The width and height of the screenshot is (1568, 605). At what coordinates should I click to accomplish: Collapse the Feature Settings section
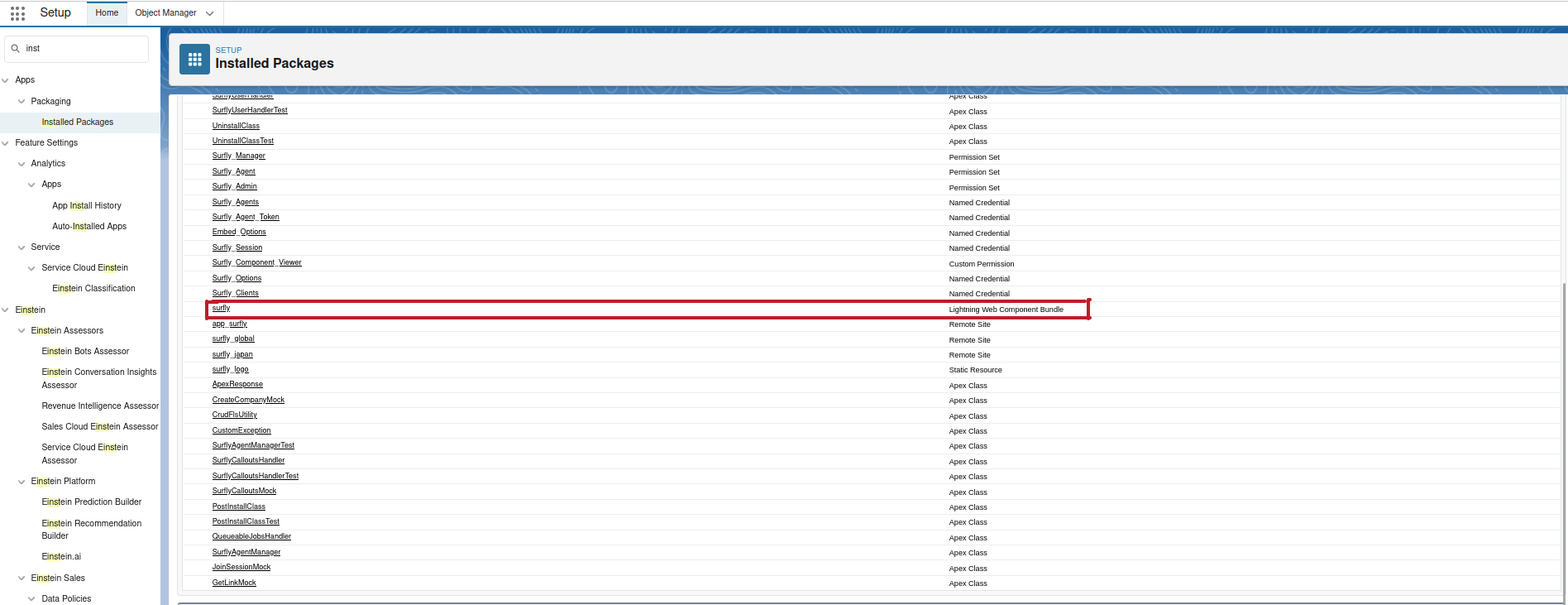click(x=6, y=143)
